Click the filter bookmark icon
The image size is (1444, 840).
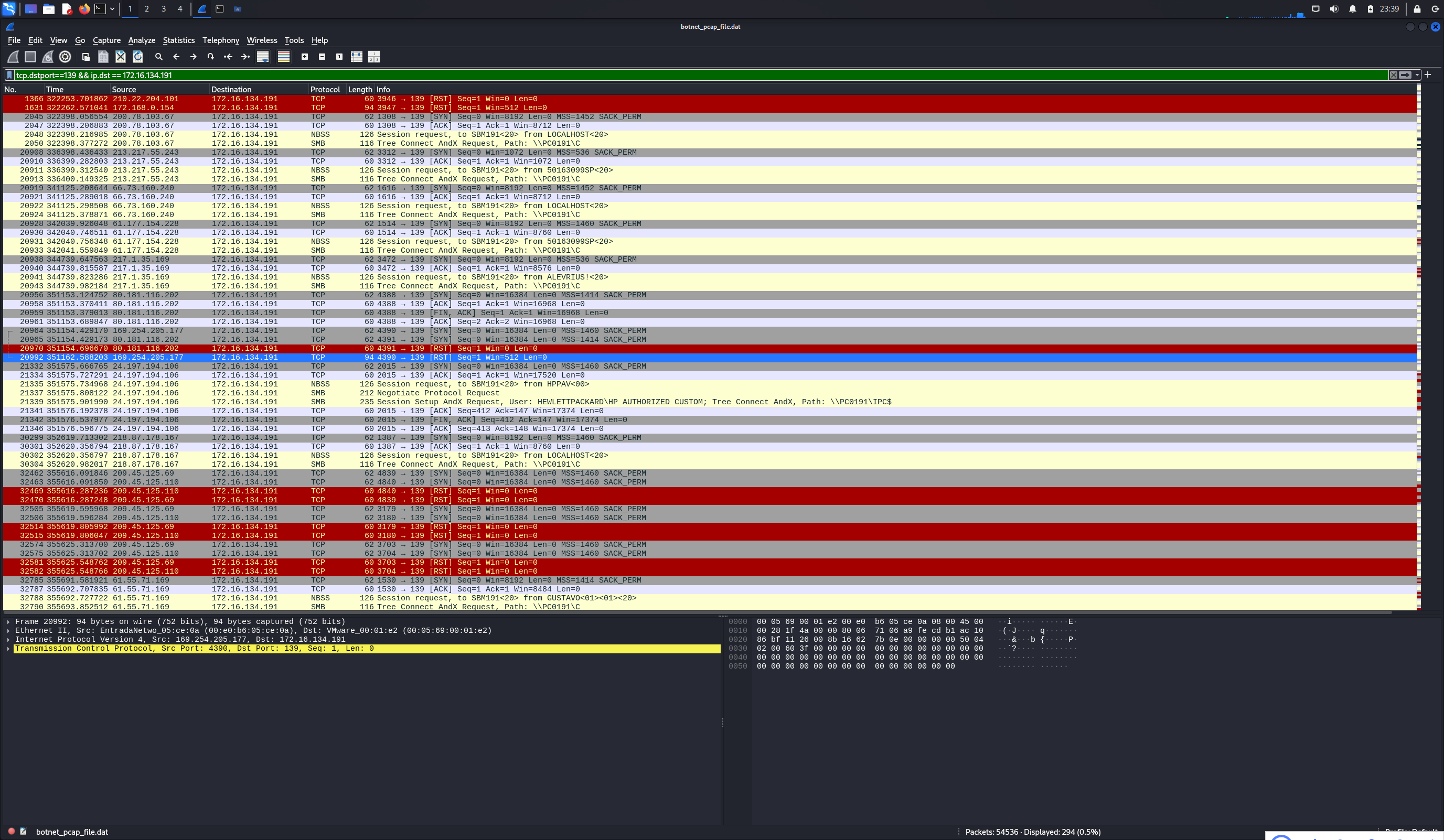[9, 75]
